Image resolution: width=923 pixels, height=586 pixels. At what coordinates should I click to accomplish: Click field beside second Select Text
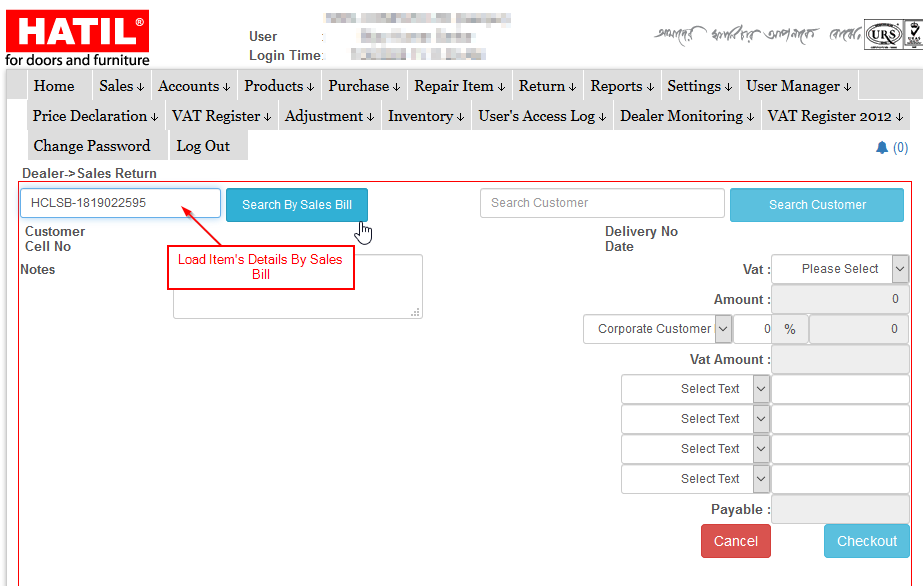tap(840, 419)
